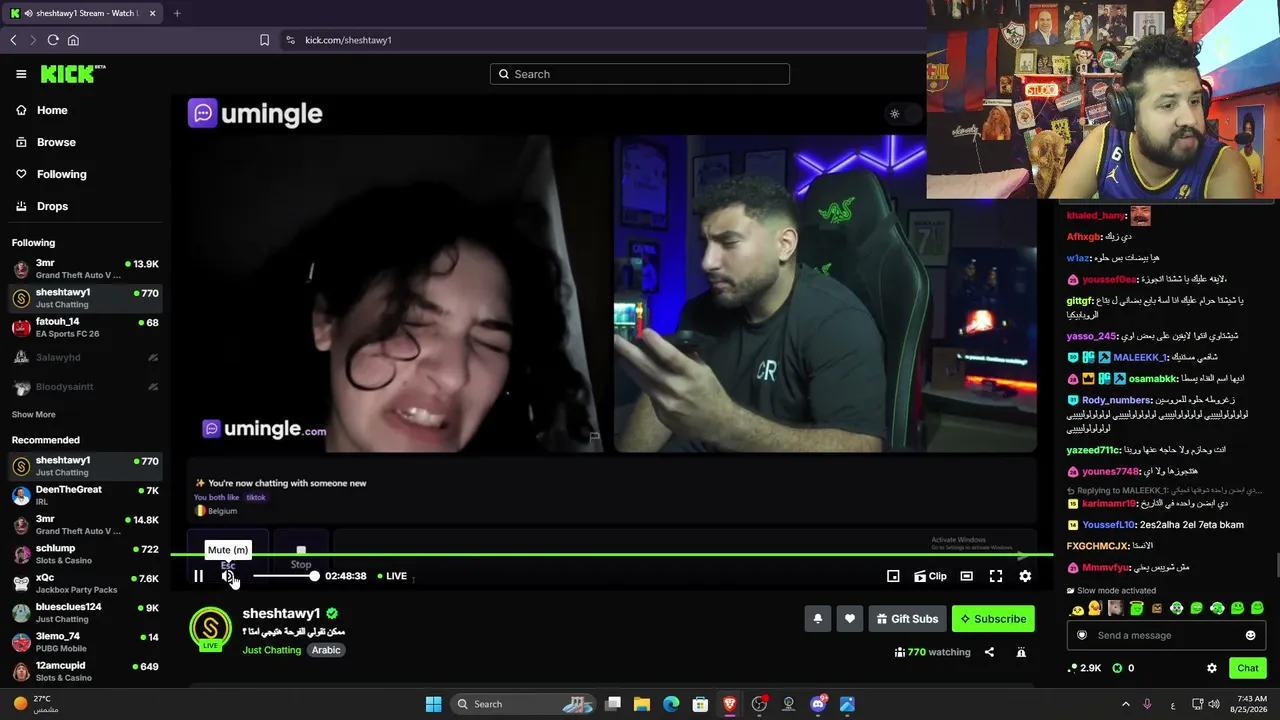Pause the live stream playback
The width and height of the screenshot is (1280, 720).
(x=198, y=576)
